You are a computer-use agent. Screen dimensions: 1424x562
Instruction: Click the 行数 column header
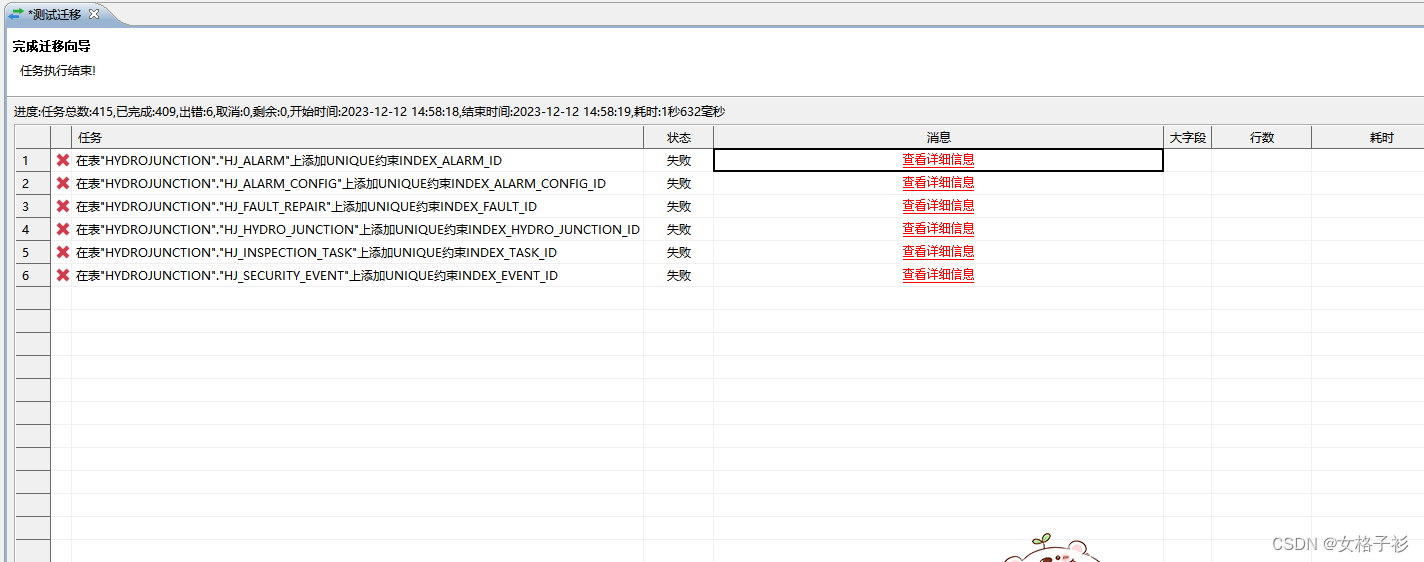click(1261, 137)
